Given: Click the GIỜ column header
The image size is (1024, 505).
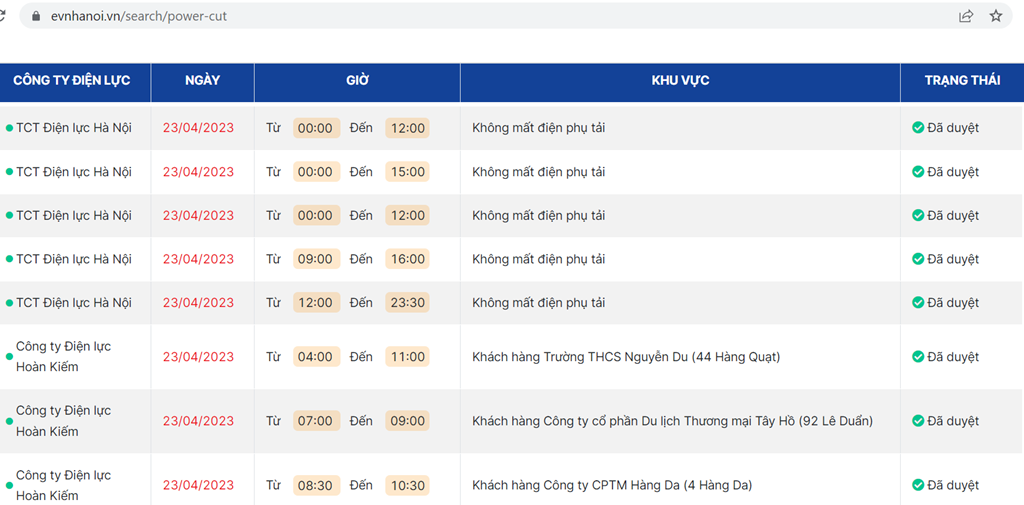Looking at the screenshot, I should (357, 81).
